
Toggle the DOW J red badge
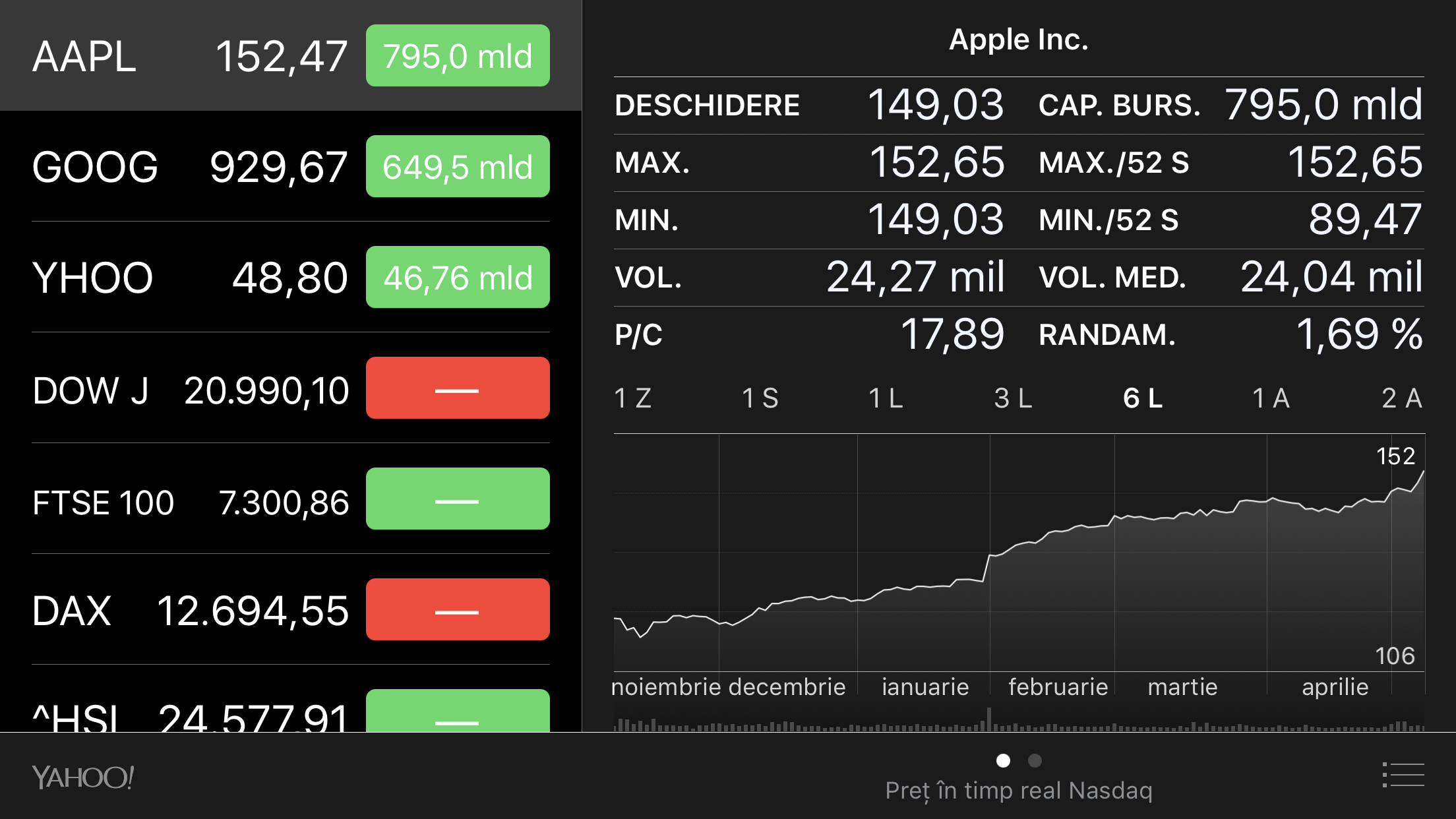coord(458,388)
